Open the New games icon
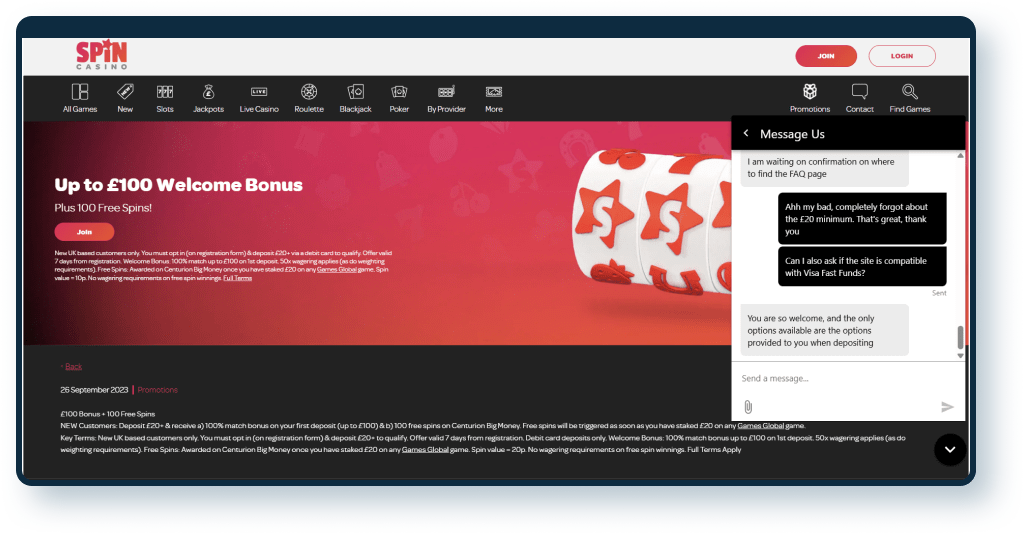This screenshot has height=534, width=1024. (x=125, y=91)
